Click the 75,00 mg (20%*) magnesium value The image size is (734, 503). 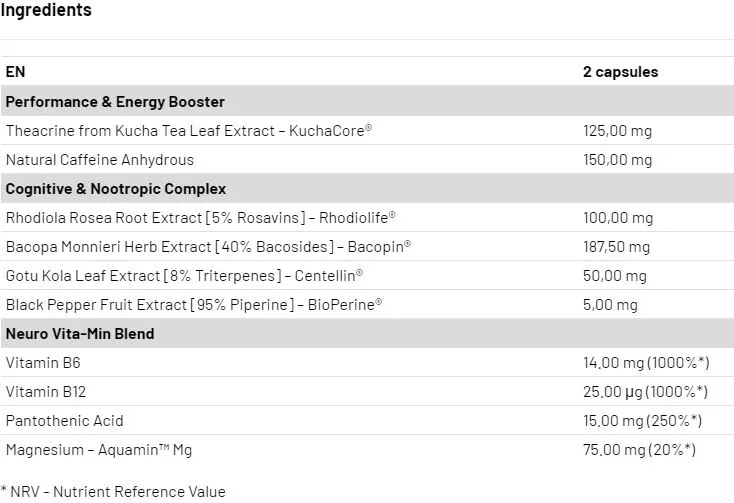point(639,450)
